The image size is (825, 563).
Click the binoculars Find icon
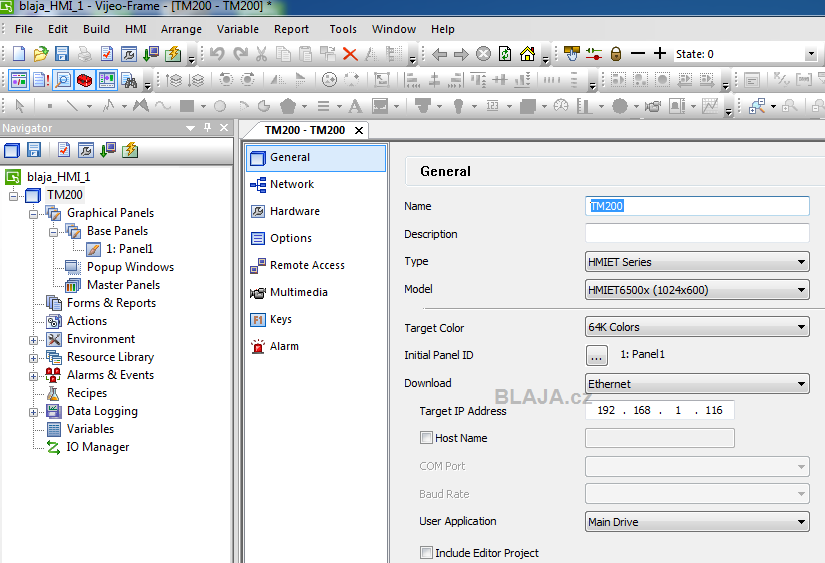pos(129,80)
